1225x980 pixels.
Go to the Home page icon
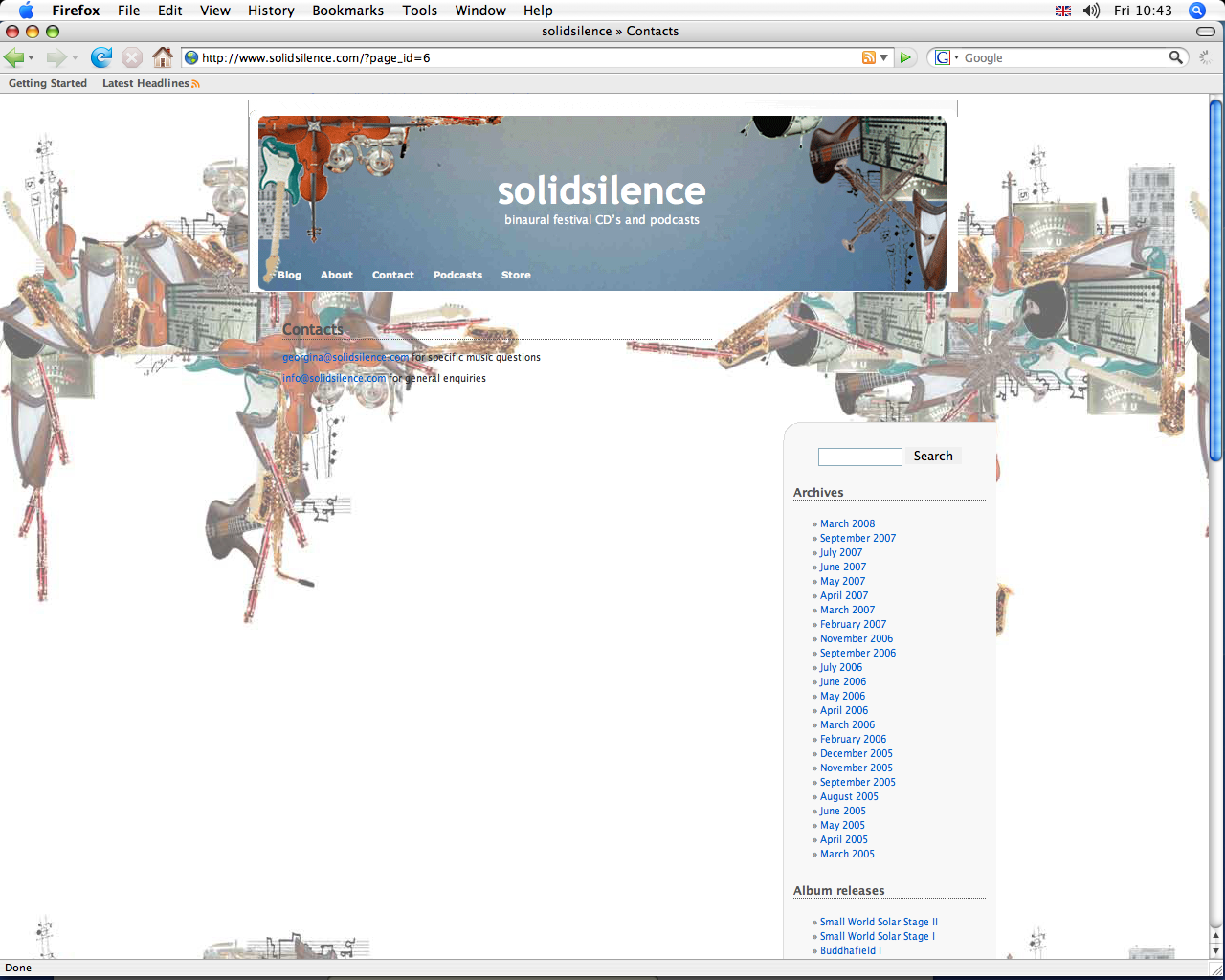point(163,57)
